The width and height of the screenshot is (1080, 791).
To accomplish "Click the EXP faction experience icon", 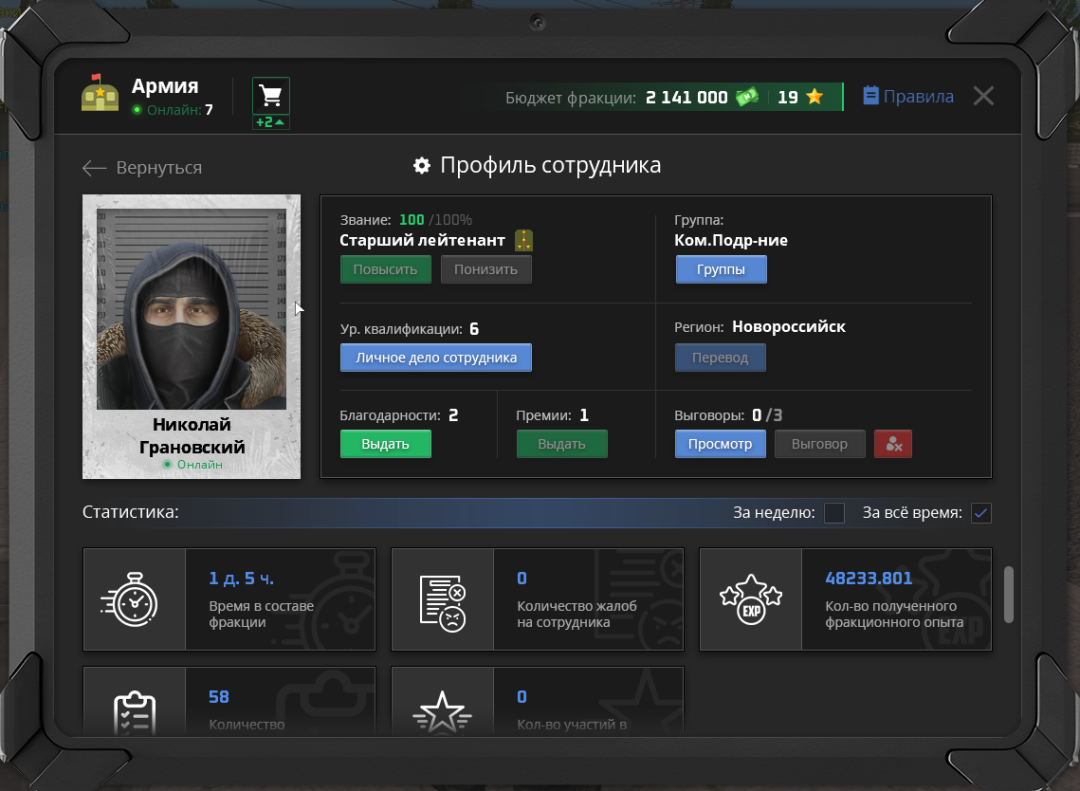I will click(750, 599).
